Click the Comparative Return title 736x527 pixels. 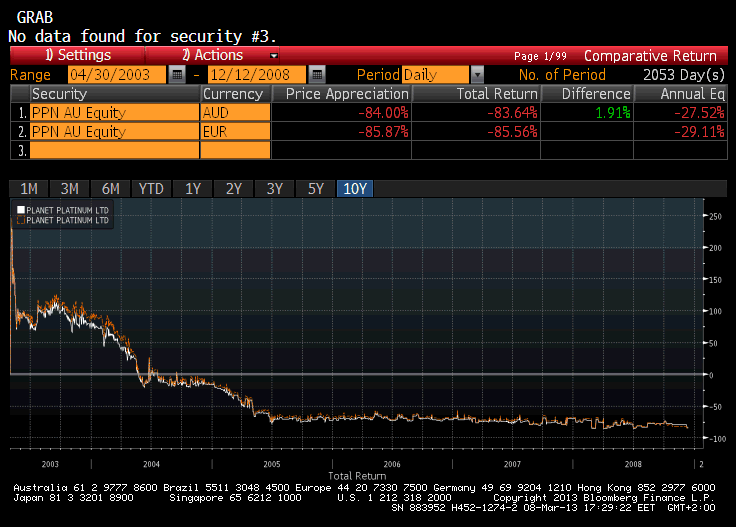click(650, 56)
